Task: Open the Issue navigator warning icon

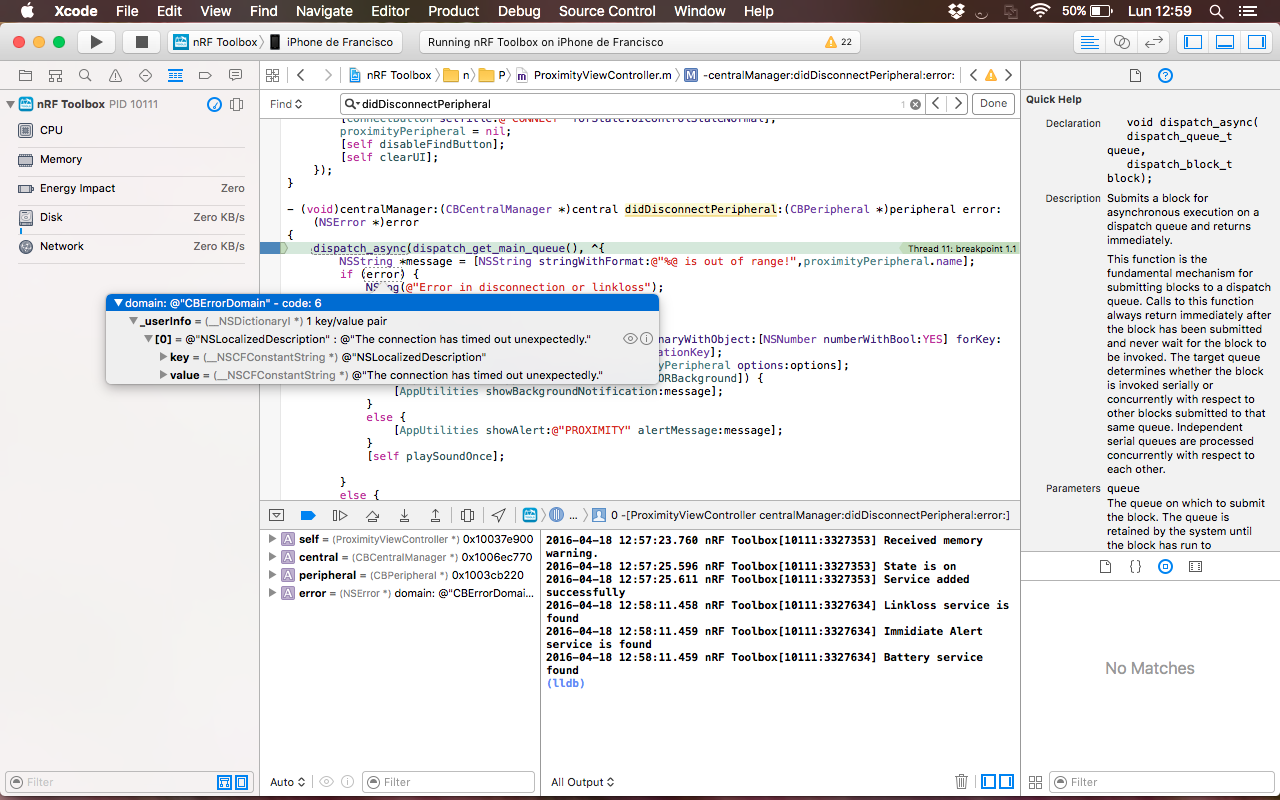Action: pos(116,76)
